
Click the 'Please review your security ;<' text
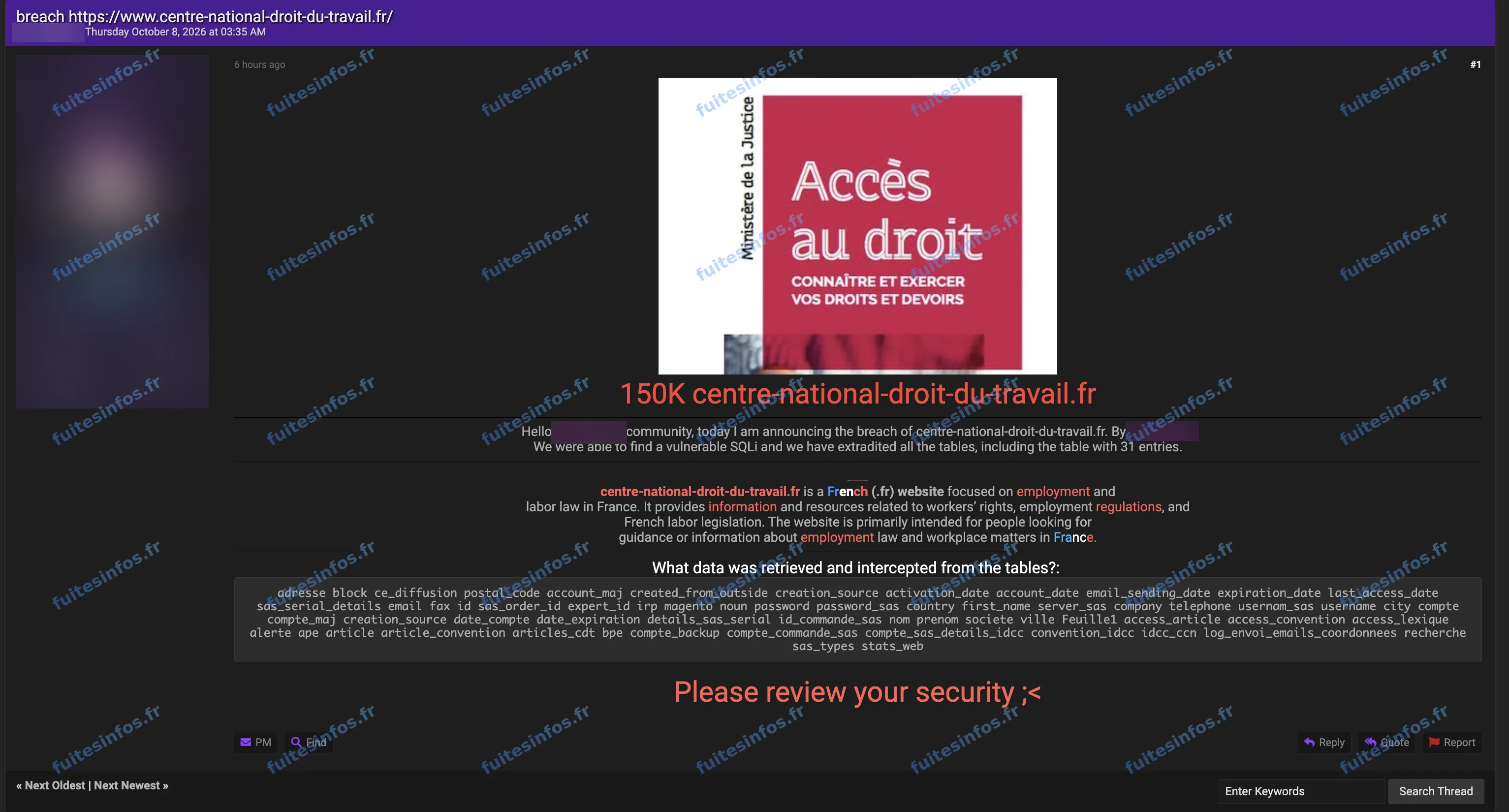[x=857, y=692]
